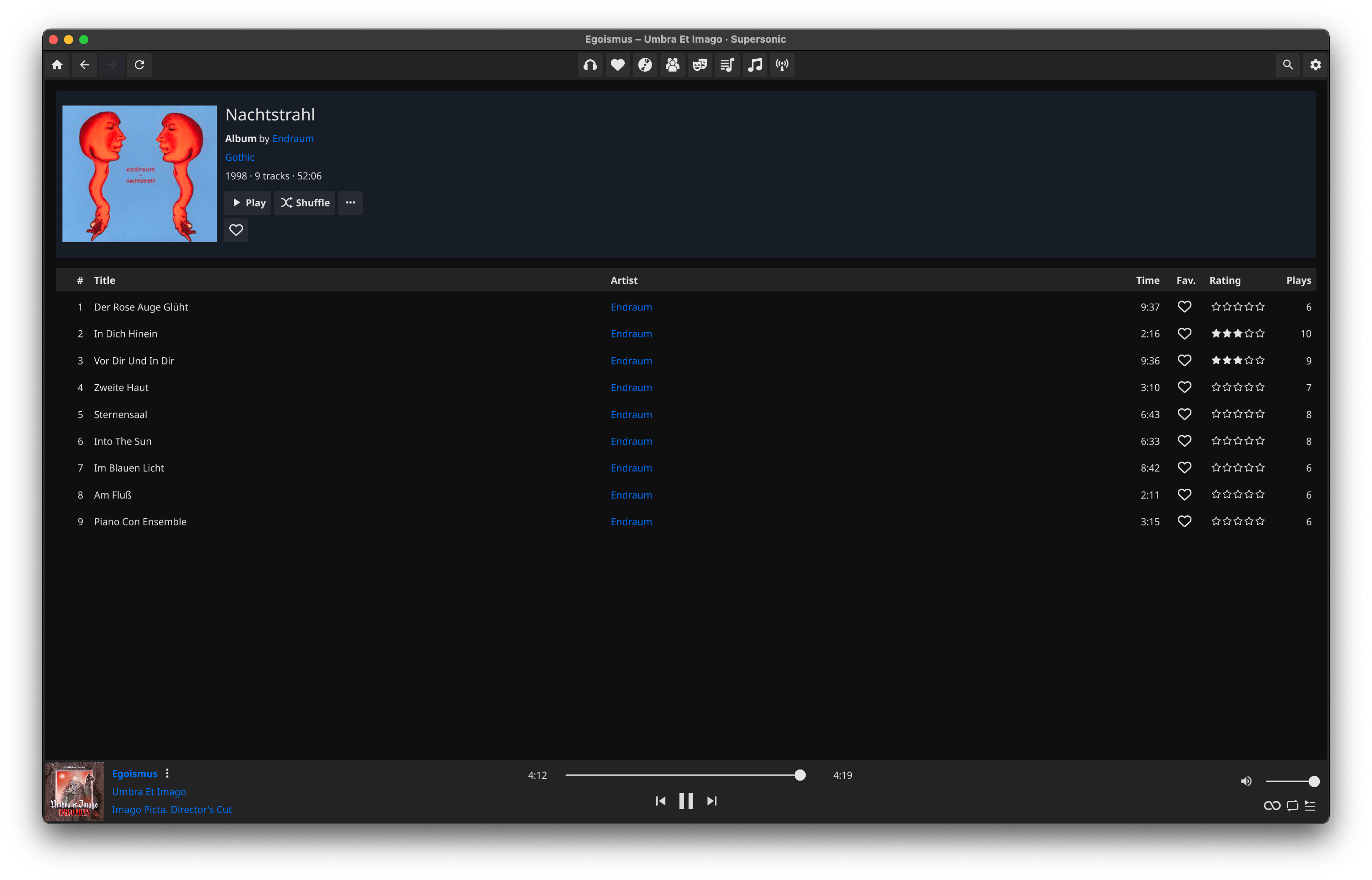Sort tracks by the Title column header
This screenshot has height=880, width=1372.
click(104, 280)
